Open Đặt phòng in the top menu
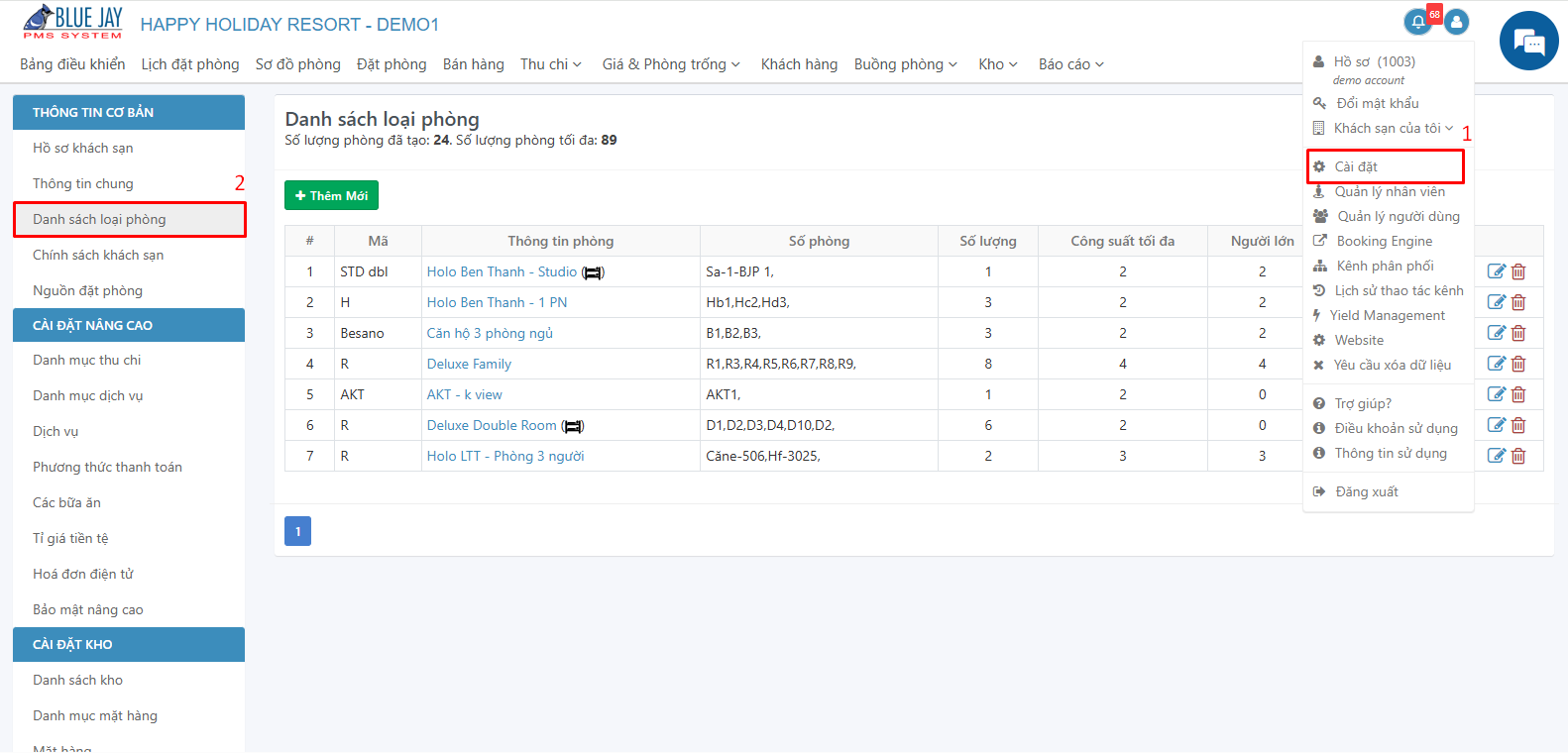 (392, 64)
